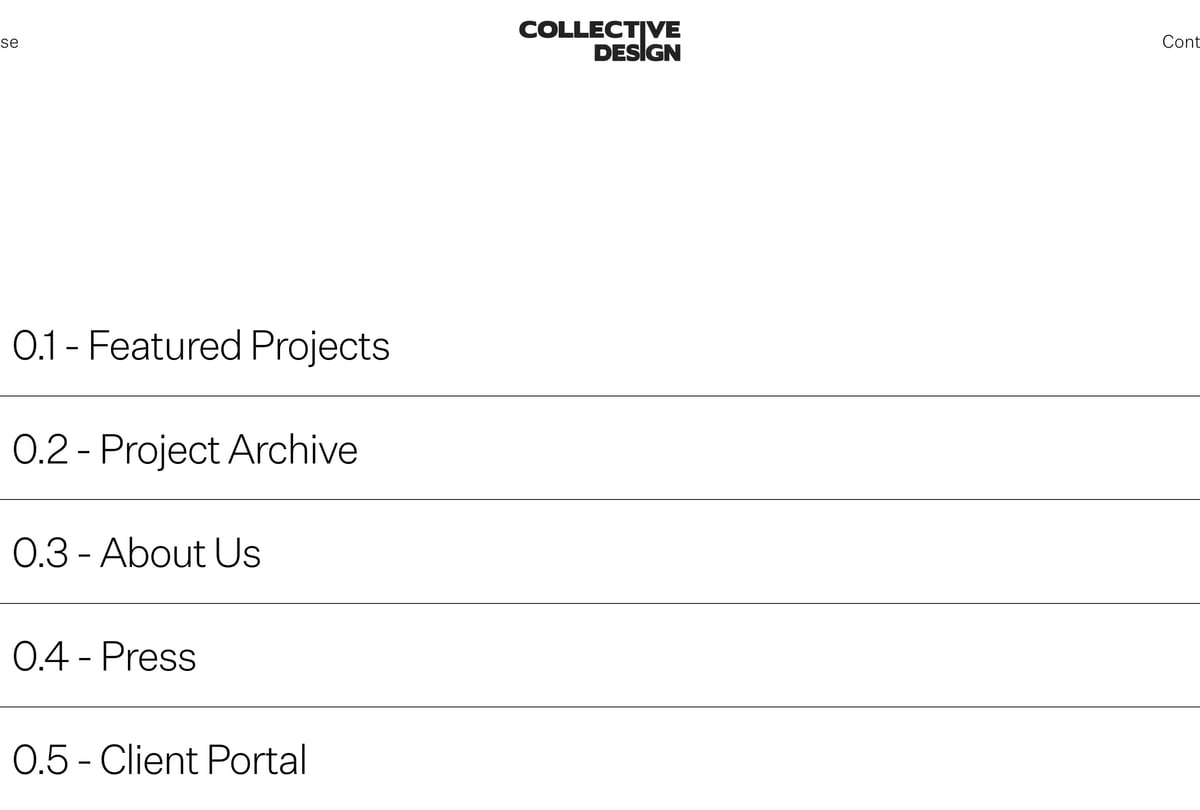Click the Collective Design logo
The image size is (1200, 810).
point(600,40)
